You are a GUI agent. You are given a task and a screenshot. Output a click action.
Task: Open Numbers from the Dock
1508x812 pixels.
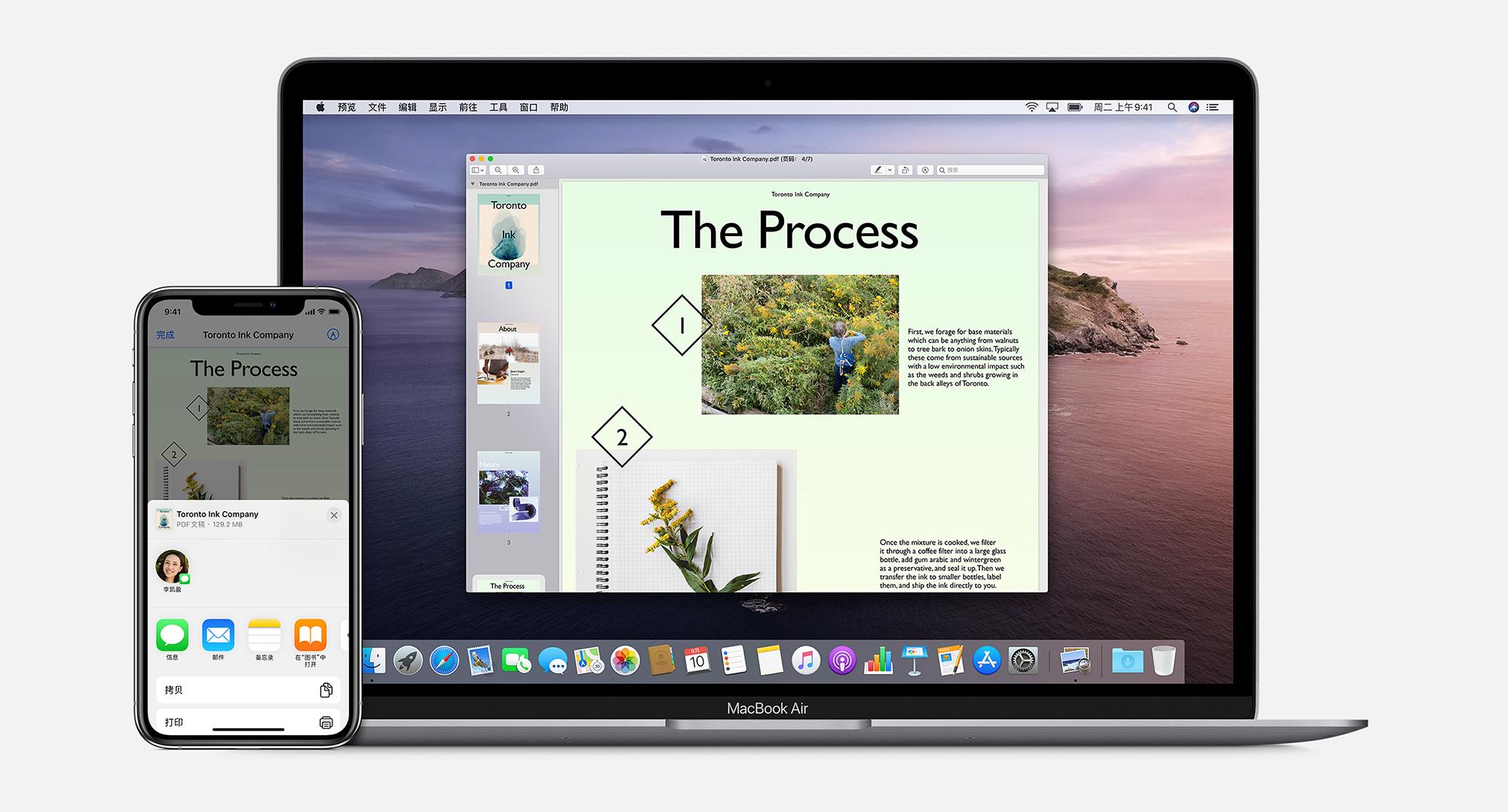pos(878,661)
